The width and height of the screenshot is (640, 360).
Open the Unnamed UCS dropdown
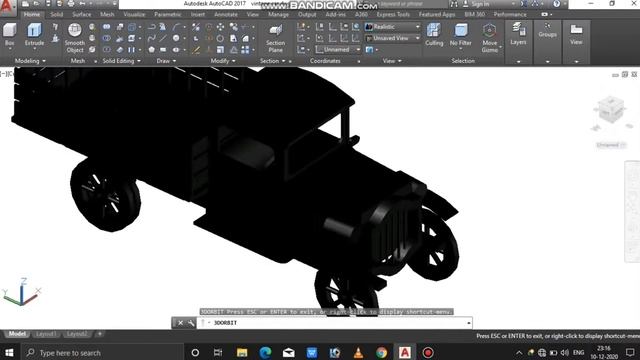coord(338,50)
